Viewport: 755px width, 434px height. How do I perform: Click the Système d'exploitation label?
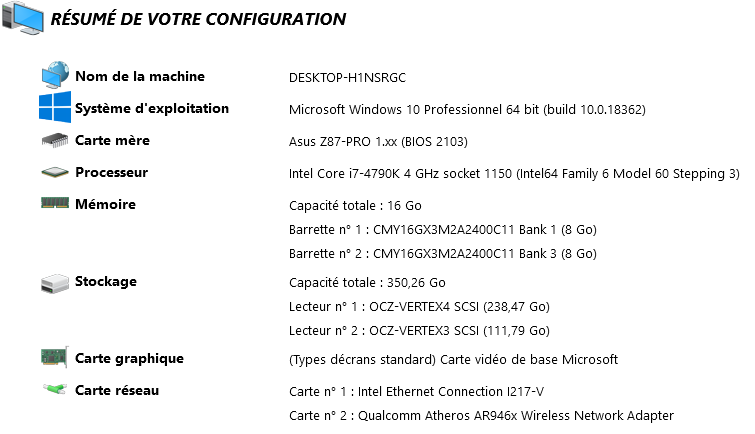point(152,108)
